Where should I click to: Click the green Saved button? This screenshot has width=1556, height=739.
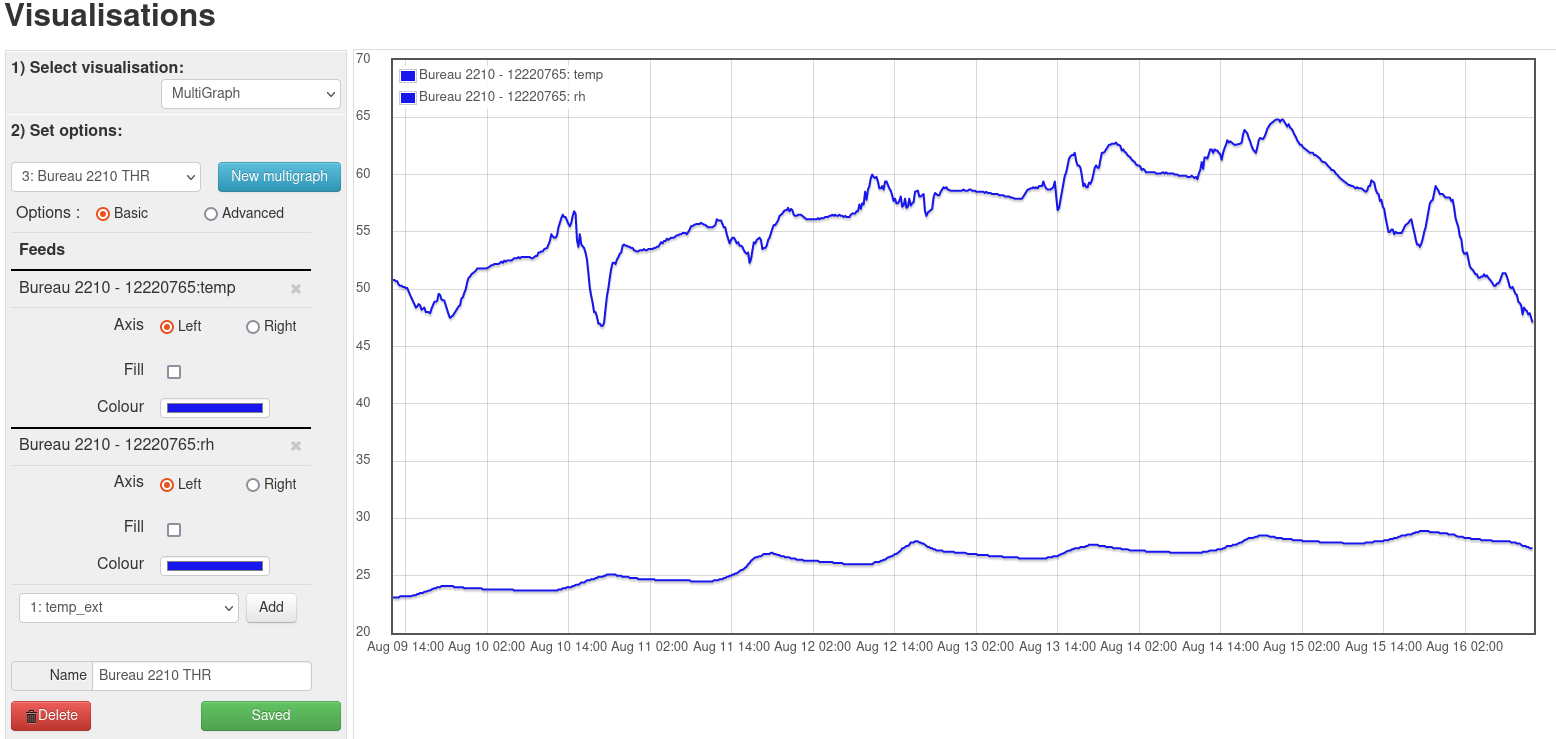click(271, 716)
